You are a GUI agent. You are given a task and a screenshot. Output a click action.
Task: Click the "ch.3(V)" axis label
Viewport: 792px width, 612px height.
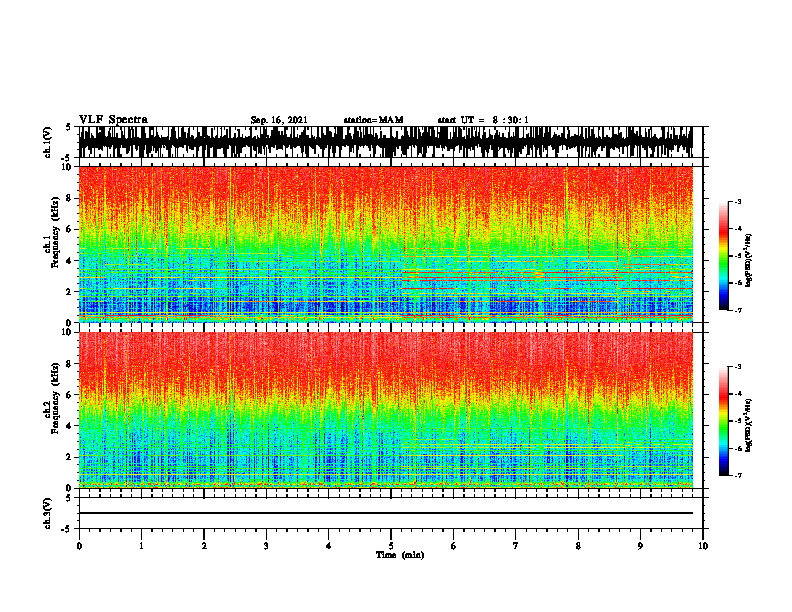[48, 513]
